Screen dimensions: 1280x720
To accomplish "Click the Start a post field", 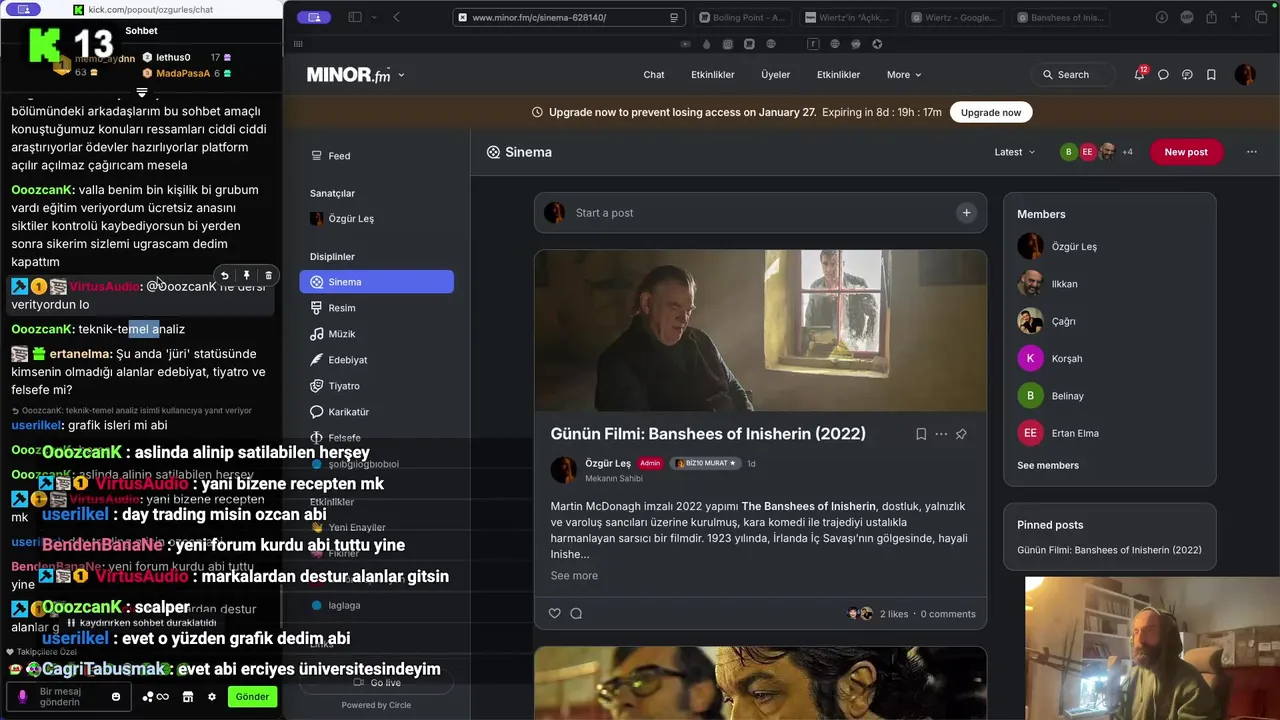I will (760, 213).
